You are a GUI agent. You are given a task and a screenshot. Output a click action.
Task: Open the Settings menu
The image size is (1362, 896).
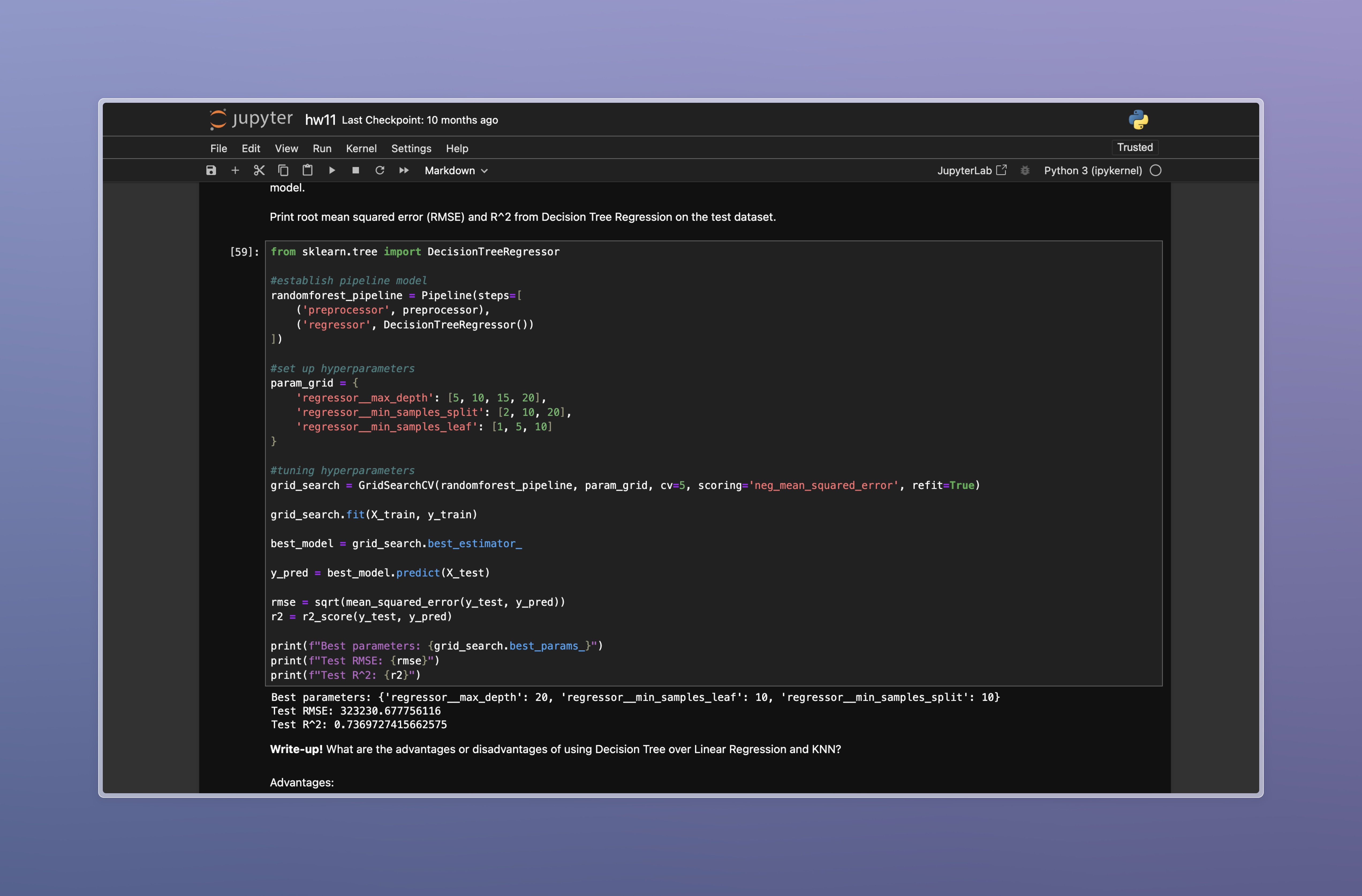(x=411, y=148)
